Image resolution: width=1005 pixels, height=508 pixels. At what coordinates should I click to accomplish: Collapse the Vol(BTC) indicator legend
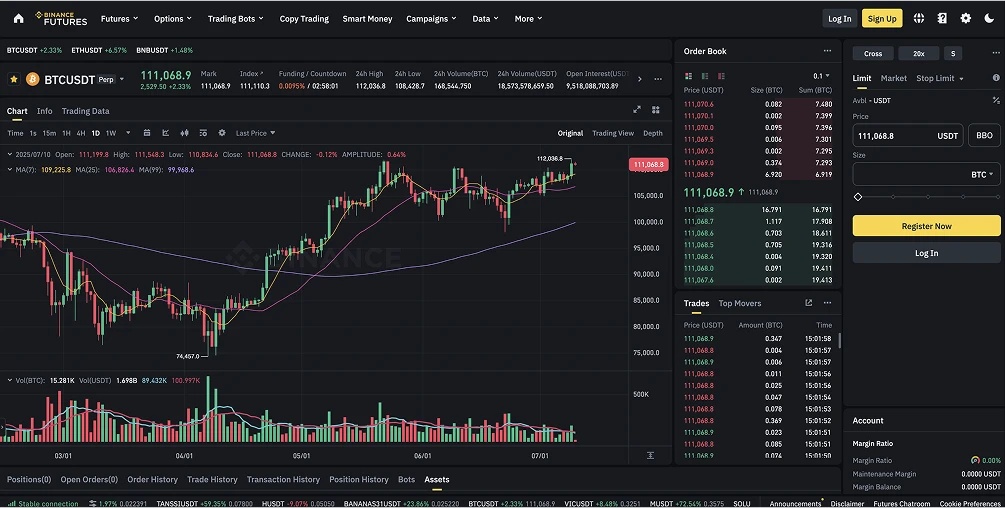(10, 381)
